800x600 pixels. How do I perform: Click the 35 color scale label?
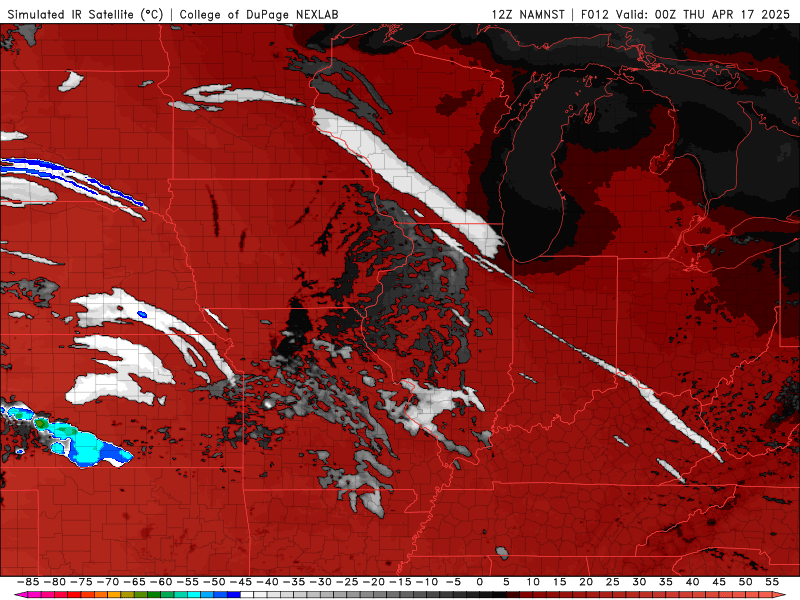[665, 582]
